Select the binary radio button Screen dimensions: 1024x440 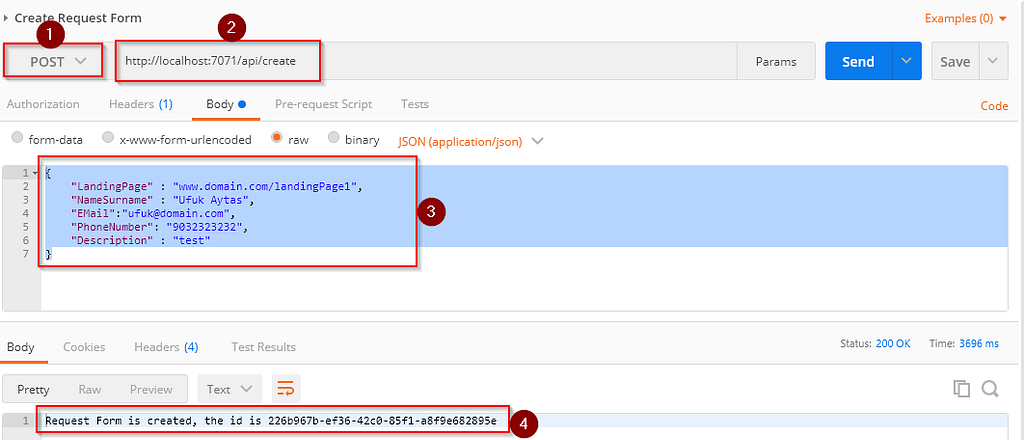[x=334, y=138]
